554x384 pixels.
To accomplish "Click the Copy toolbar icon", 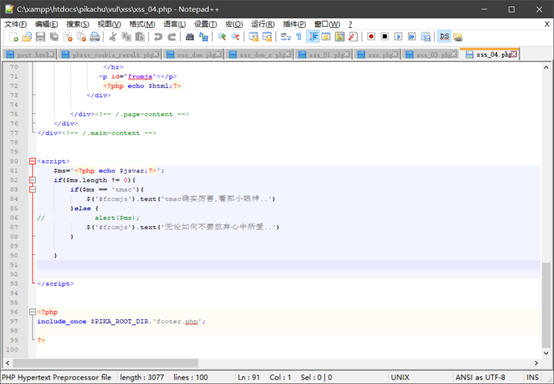I will coord(126,37).
